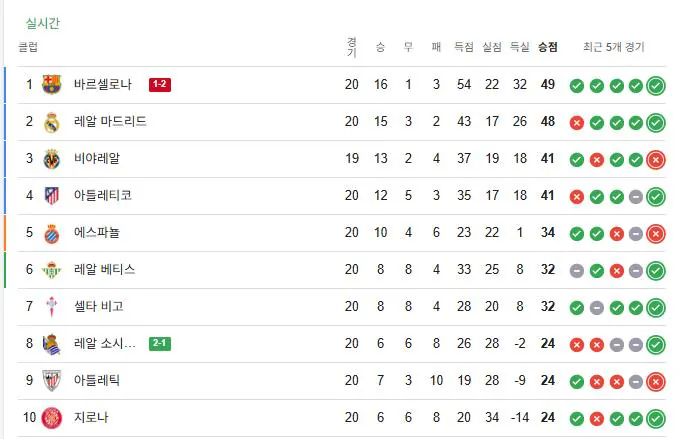Open the 레알 마드리드 team name link
Viewport: 680px width, 439px height.
110,122
